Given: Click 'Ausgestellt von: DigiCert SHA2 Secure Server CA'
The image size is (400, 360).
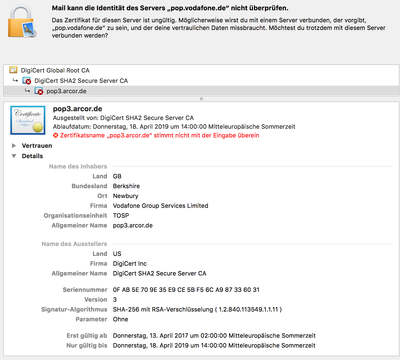Looking at the screenshot, I should click(x=123, y=118).
